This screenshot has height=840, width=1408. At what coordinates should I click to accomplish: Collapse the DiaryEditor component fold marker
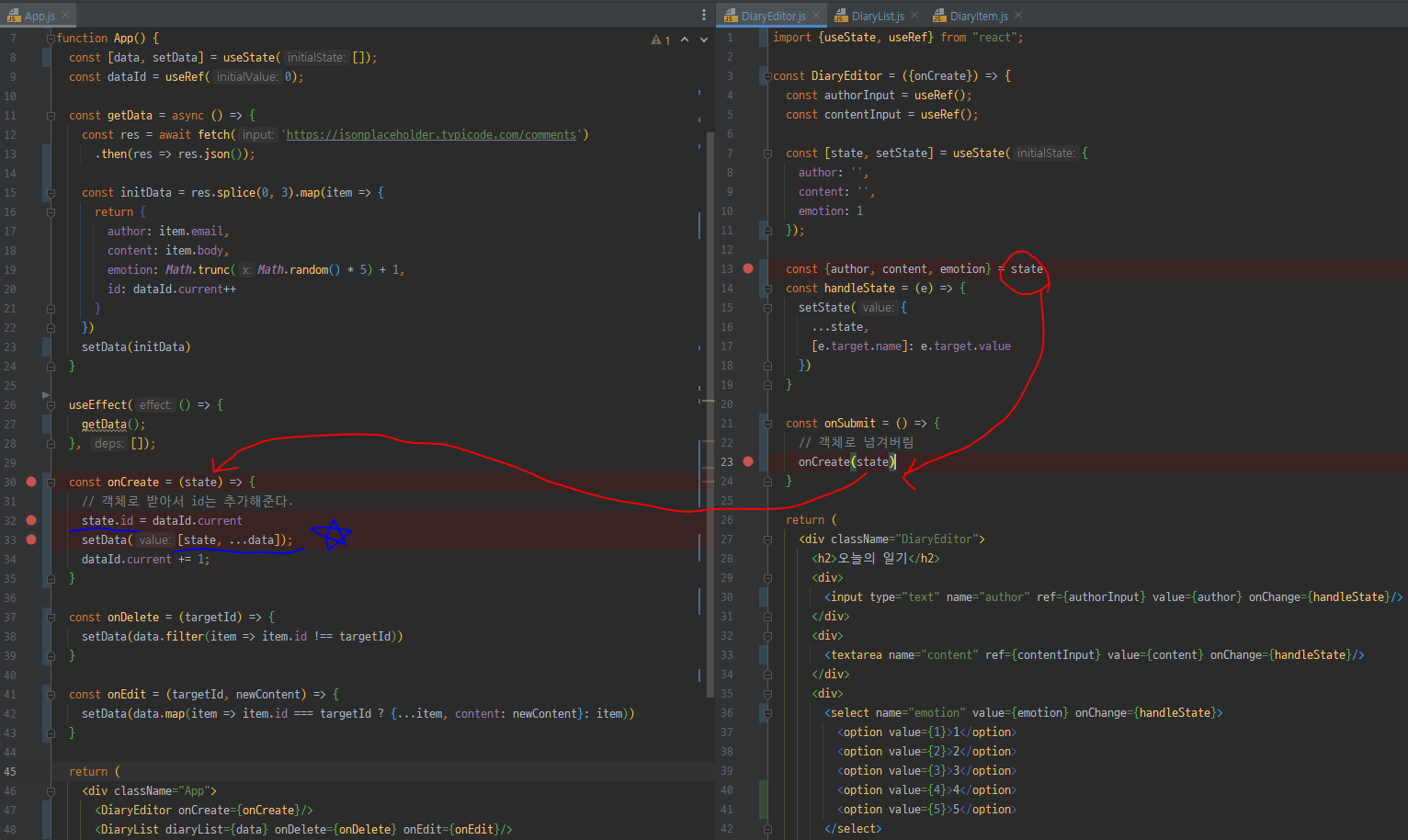pyautogui.click(x=767, y=76)
